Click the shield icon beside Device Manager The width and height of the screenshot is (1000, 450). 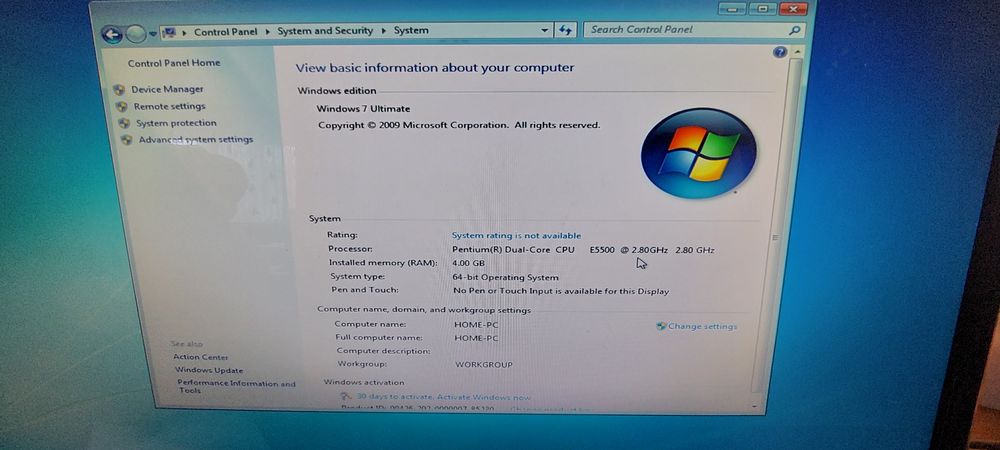click(119, 90)
